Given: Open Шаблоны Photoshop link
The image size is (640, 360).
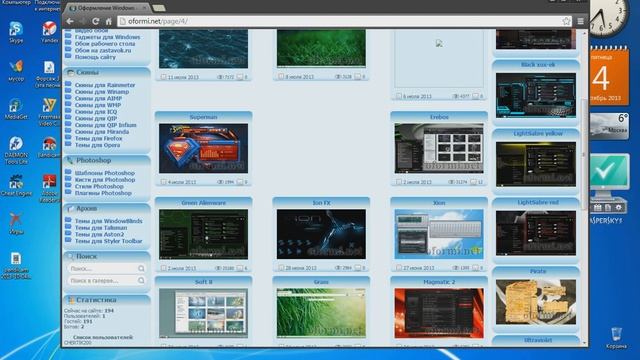Looking at the screenshot, I should tap(105, 173).
